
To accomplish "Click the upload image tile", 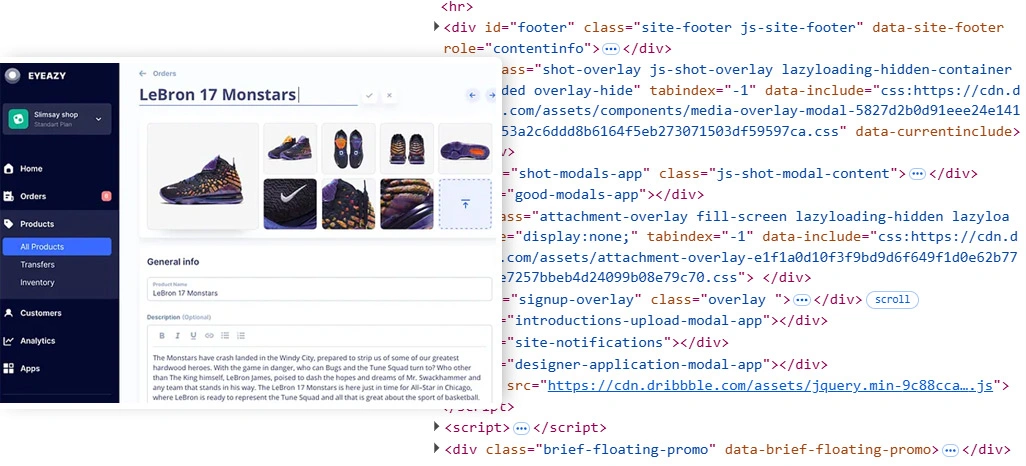I will pos(465,204).
